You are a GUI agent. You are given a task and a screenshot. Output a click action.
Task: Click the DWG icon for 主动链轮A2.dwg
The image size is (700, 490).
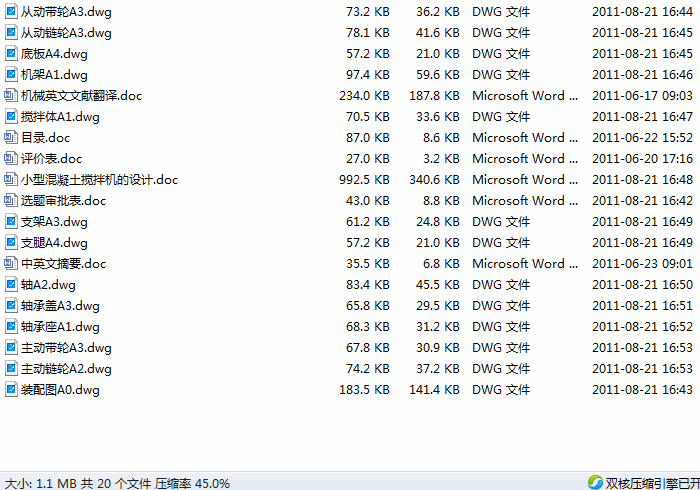(11, 368)
